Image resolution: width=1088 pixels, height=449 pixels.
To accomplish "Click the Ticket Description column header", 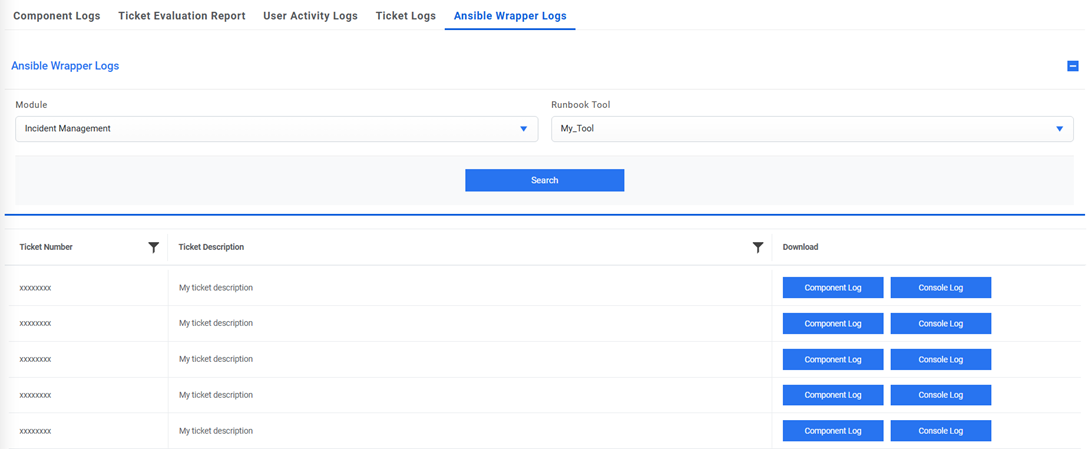I will (x=211, y=247).
